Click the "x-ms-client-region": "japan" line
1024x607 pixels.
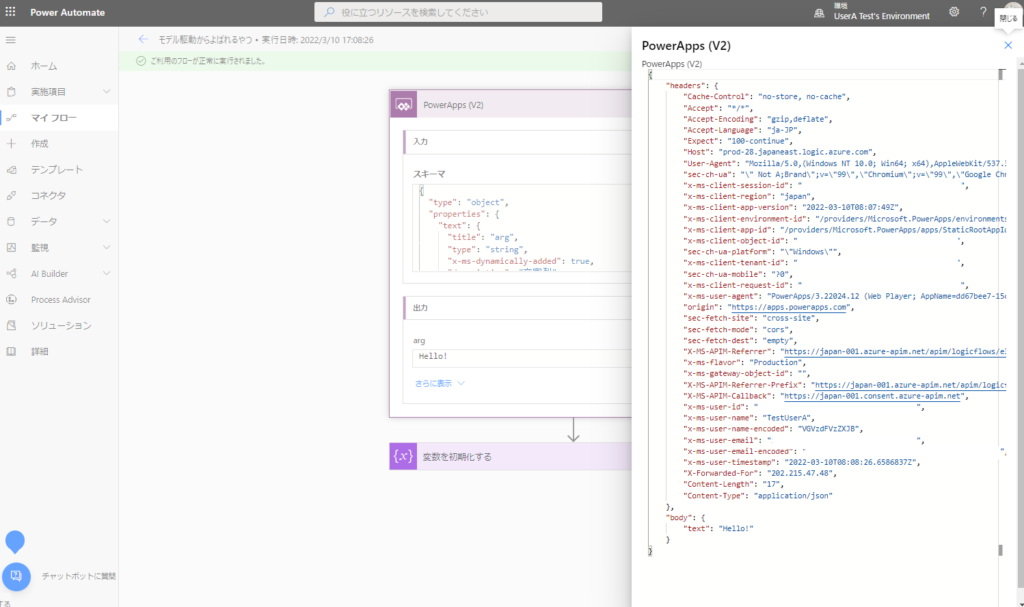(749, 197)
